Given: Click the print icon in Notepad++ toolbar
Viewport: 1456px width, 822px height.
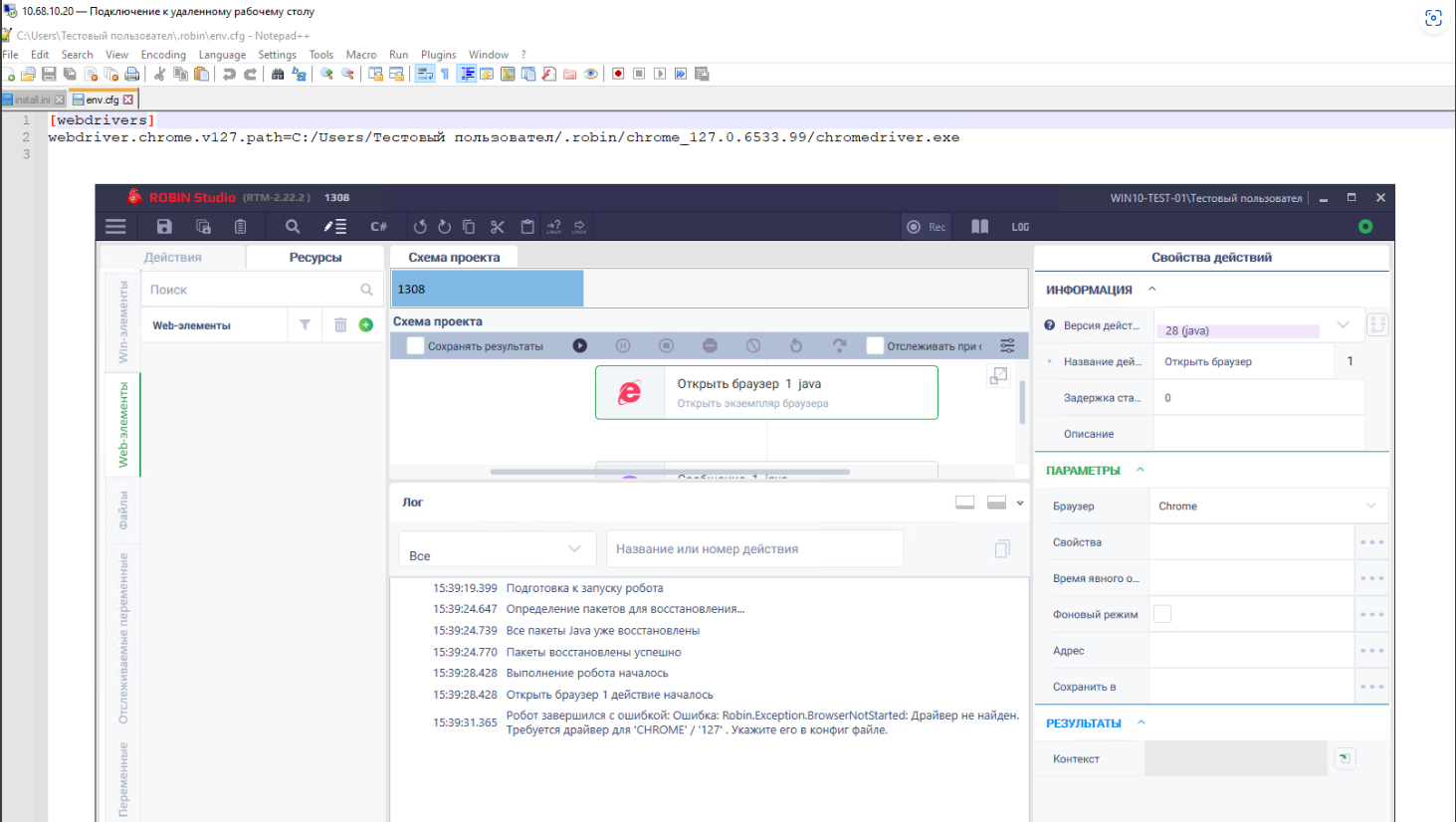Looking at the screenshot, I should [x=132, y=75].
